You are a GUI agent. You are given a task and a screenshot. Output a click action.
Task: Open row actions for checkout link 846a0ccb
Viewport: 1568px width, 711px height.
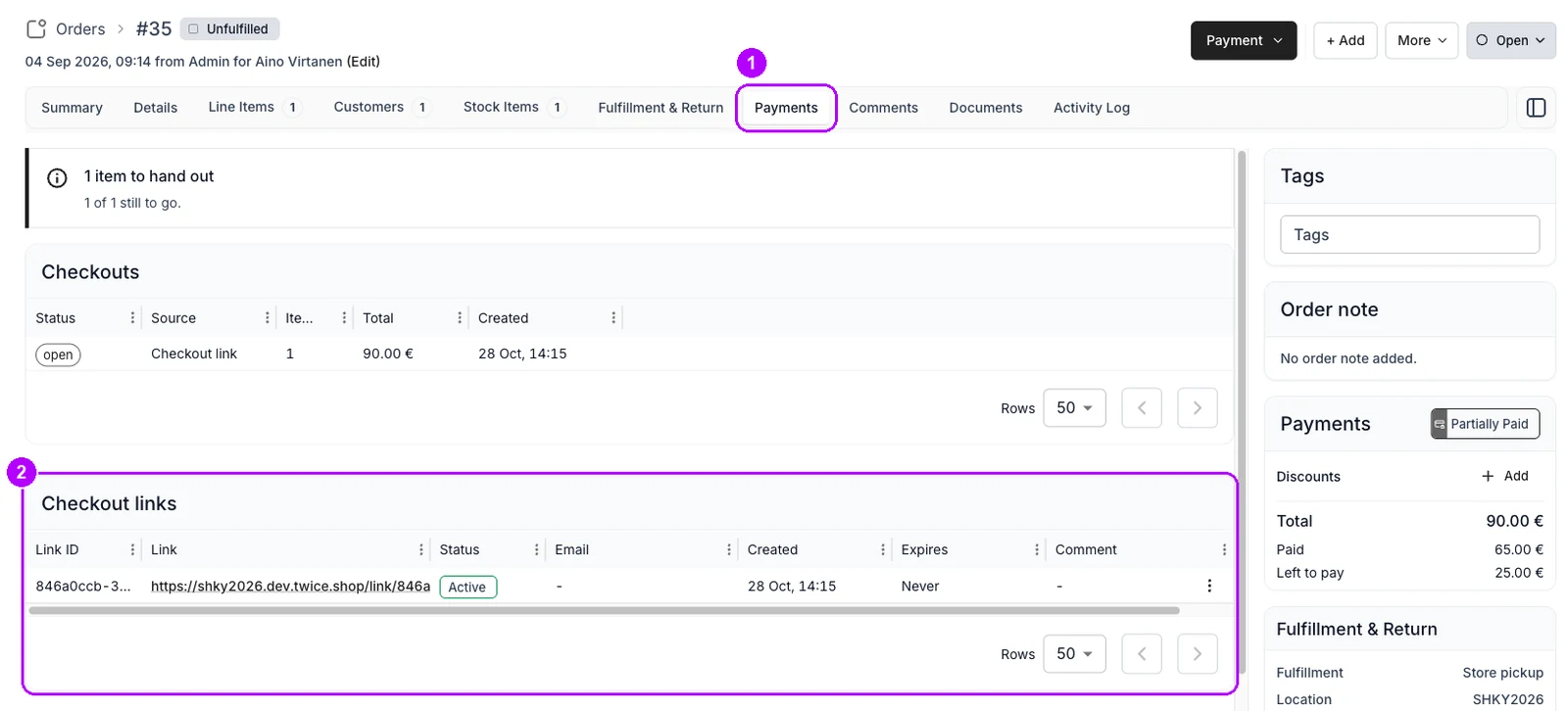click(x=1209, y=586)
